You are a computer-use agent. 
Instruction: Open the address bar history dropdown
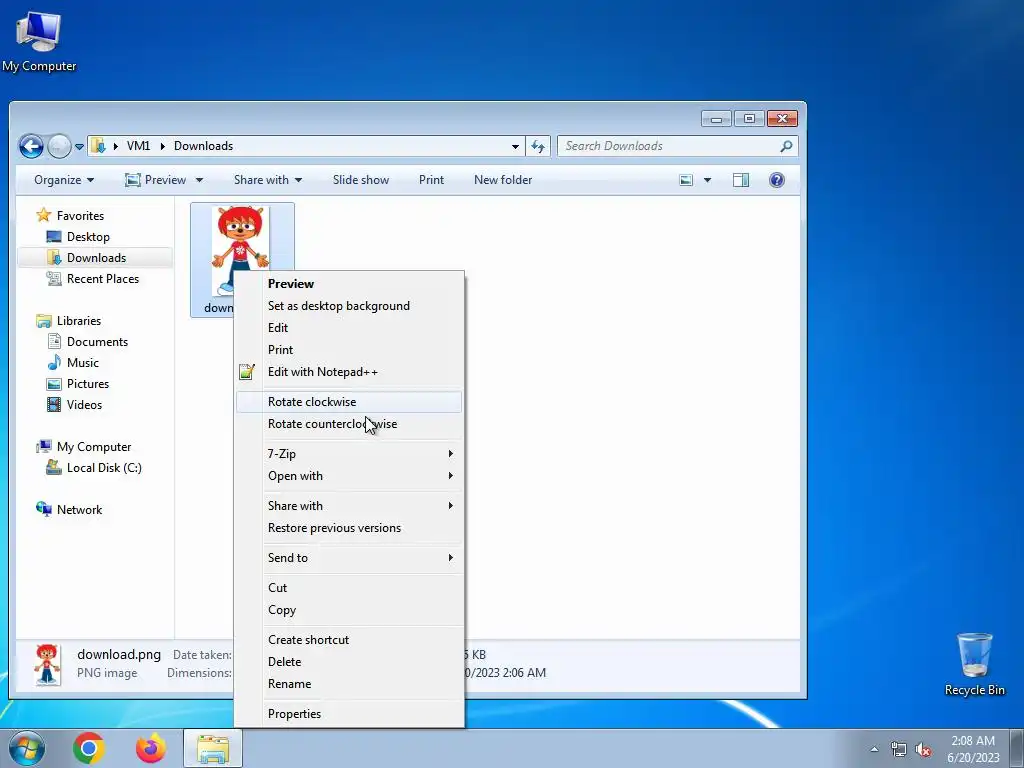[x=515, y=146]
